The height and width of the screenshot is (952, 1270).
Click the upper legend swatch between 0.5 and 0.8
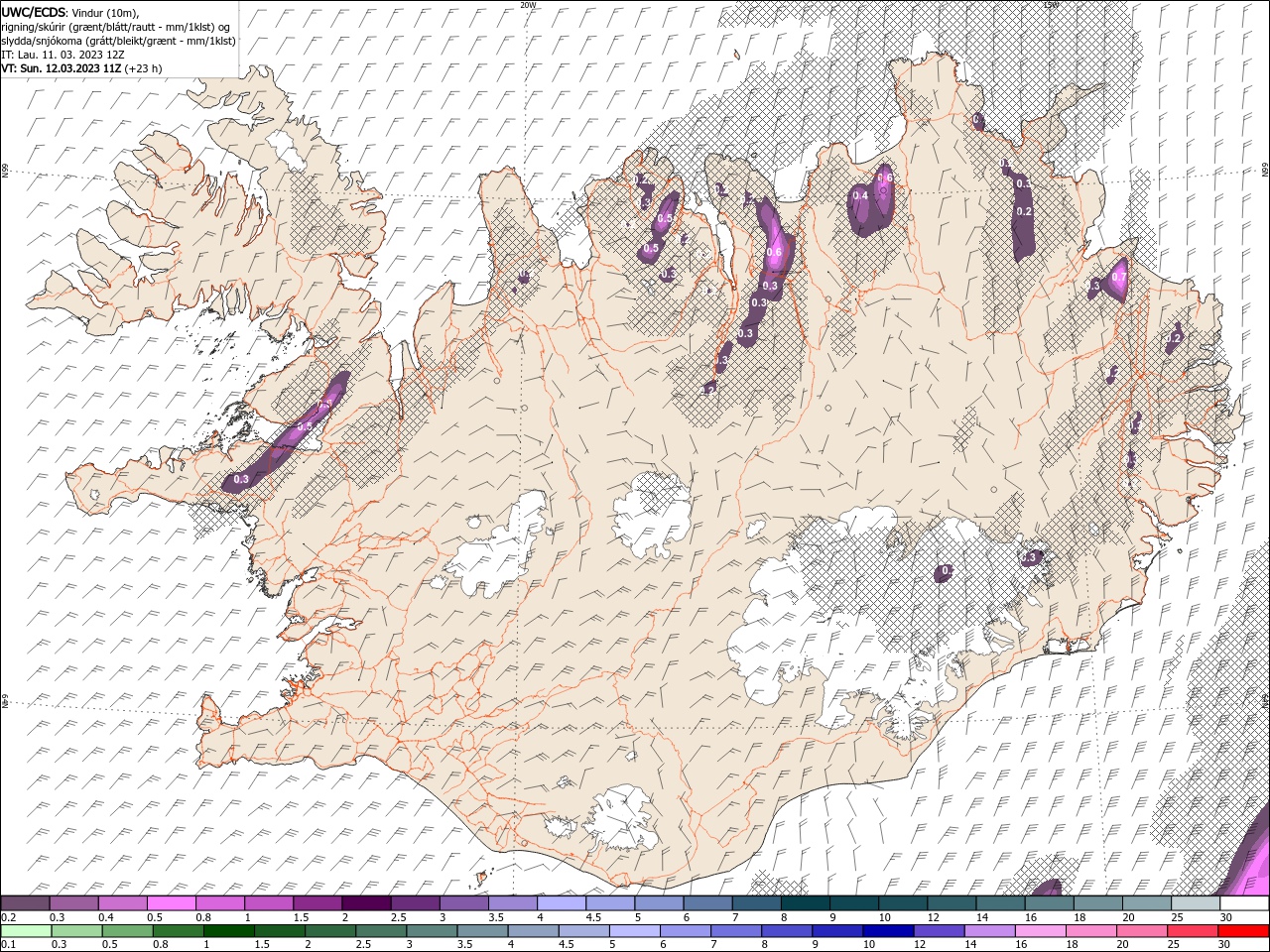171,903
